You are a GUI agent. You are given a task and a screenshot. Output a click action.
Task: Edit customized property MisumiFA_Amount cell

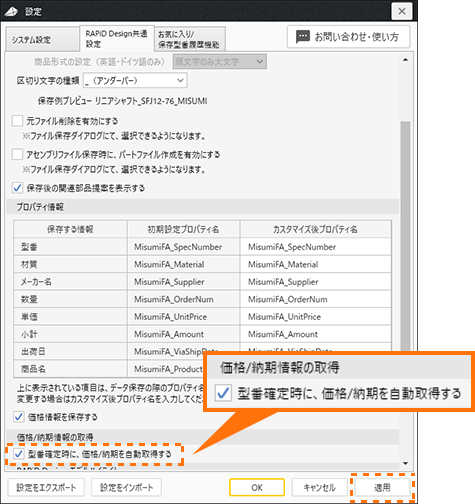pyautogui.click(x=315, y=334)
